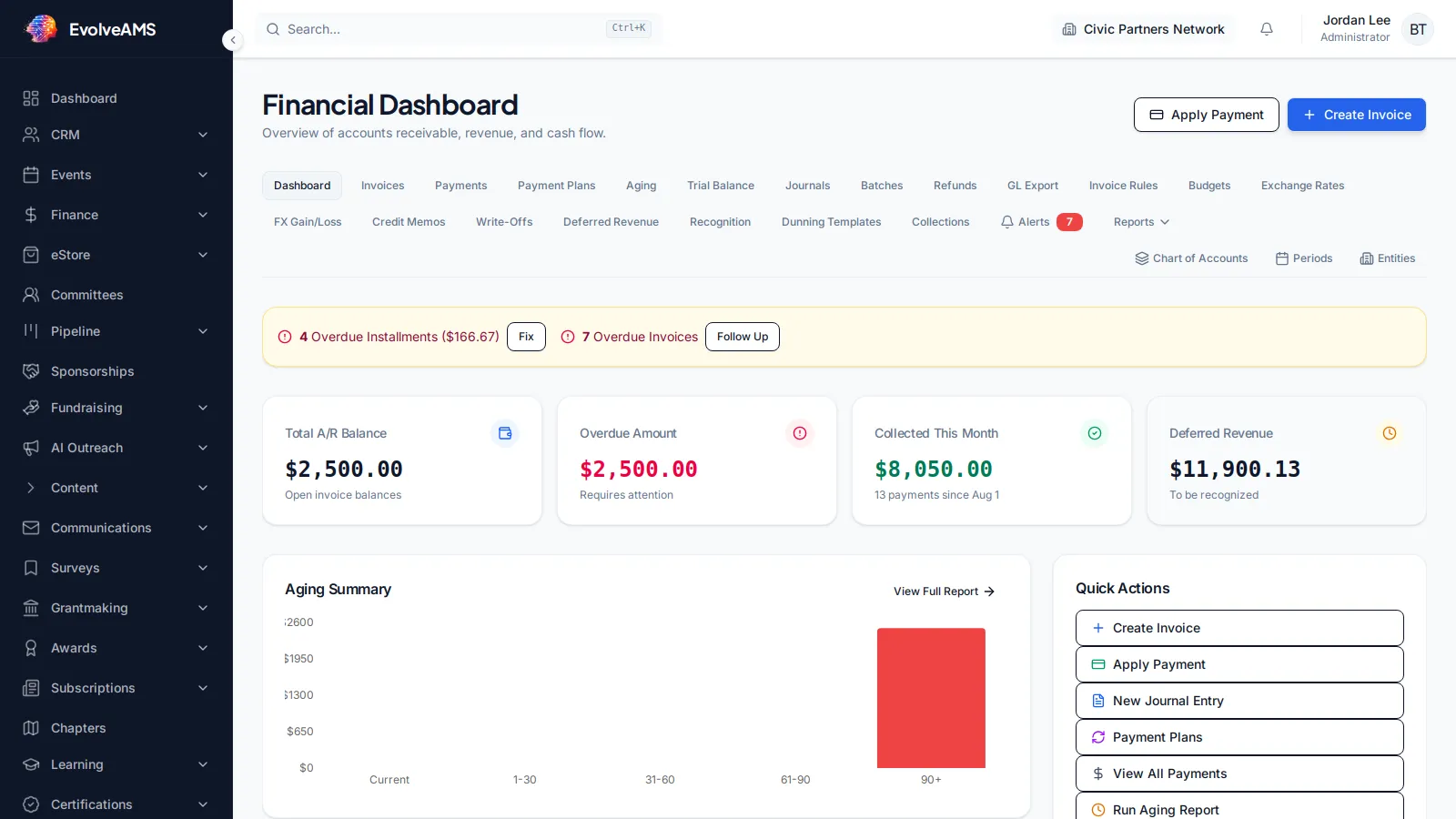This screenshot has width=1456, height=819.
Task: Open the notifications bell
Action: [1267, 29]
